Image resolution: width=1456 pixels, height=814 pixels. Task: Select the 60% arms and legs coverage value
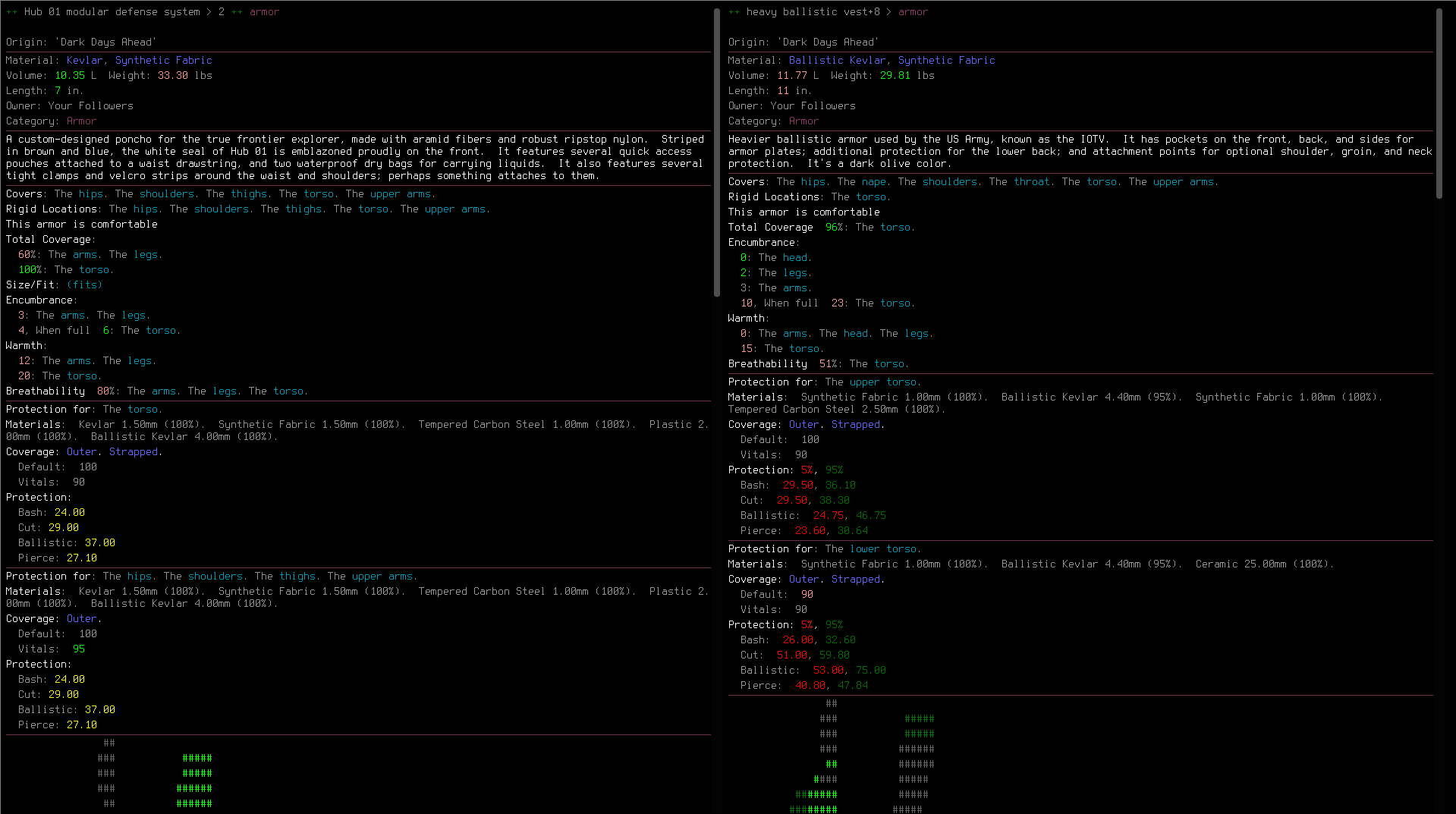tap(27, 255)
